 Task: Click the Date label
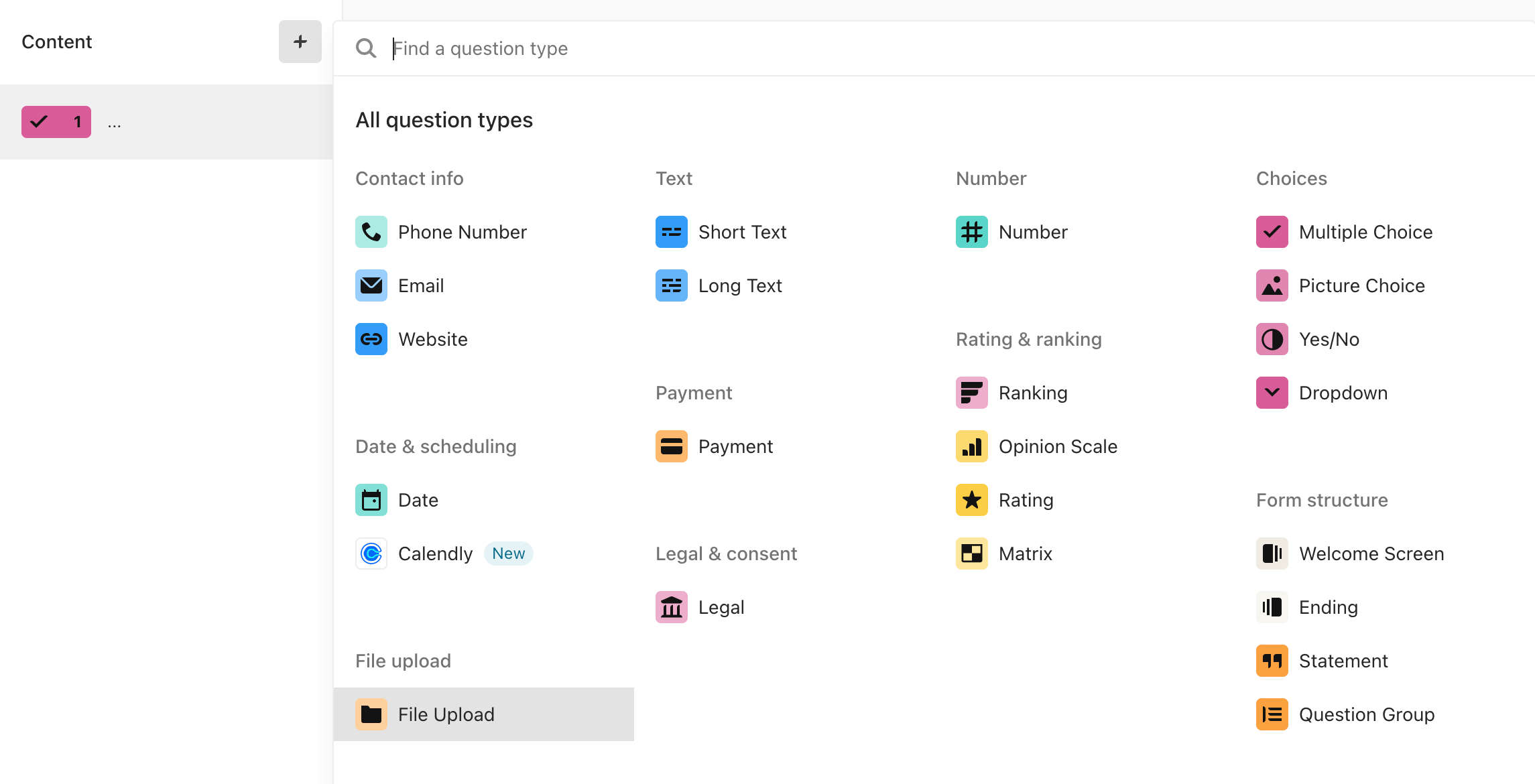pos(418,500)
